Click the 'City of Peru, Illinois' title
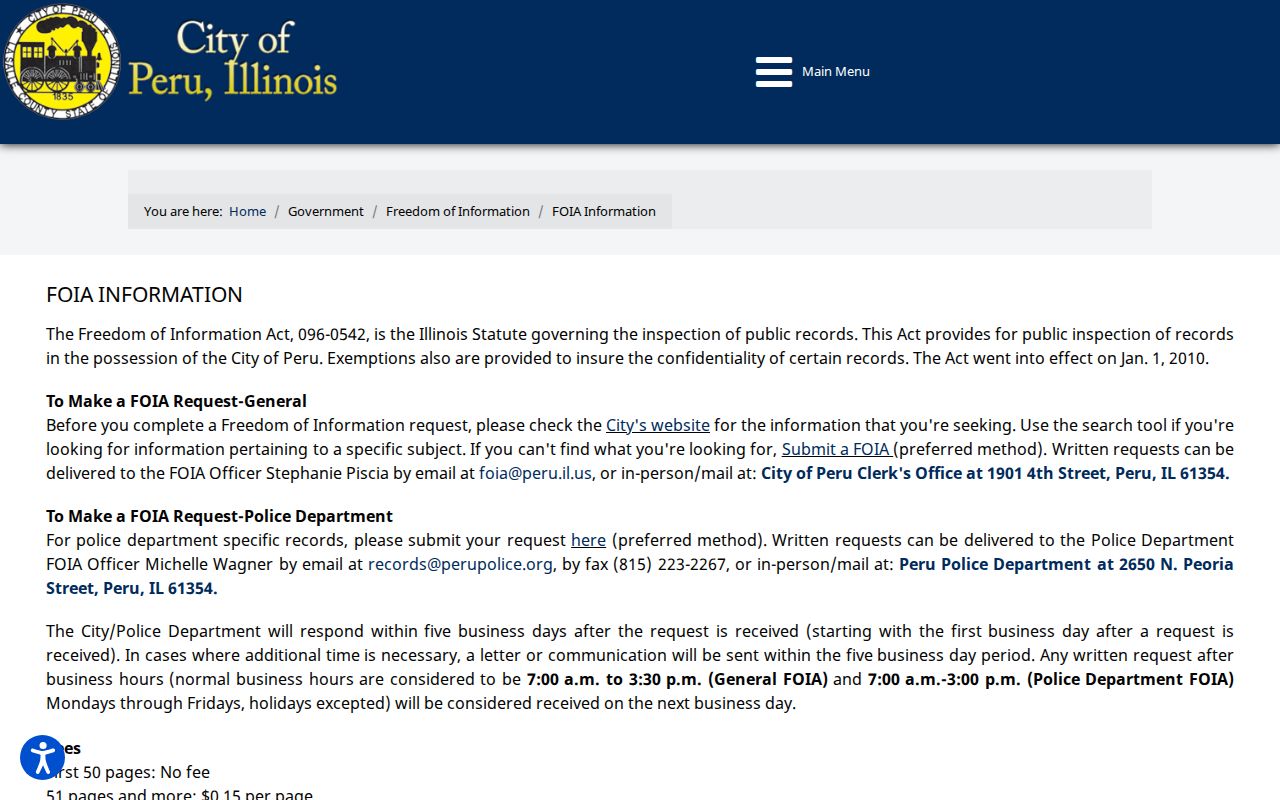The height and width of the screenshot is (800, 1280). (x=232, y=60)
